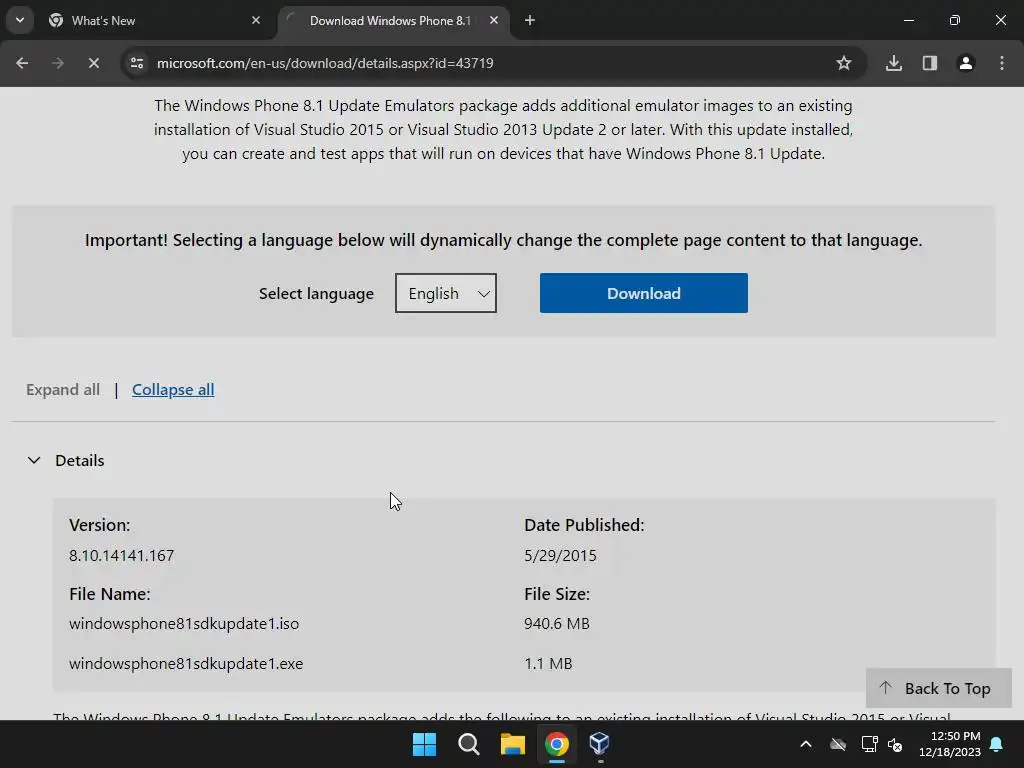This screenshot has width=1024, height=768.
Task: Open the clock showing 12:50 PM
Action: [950, 744]
